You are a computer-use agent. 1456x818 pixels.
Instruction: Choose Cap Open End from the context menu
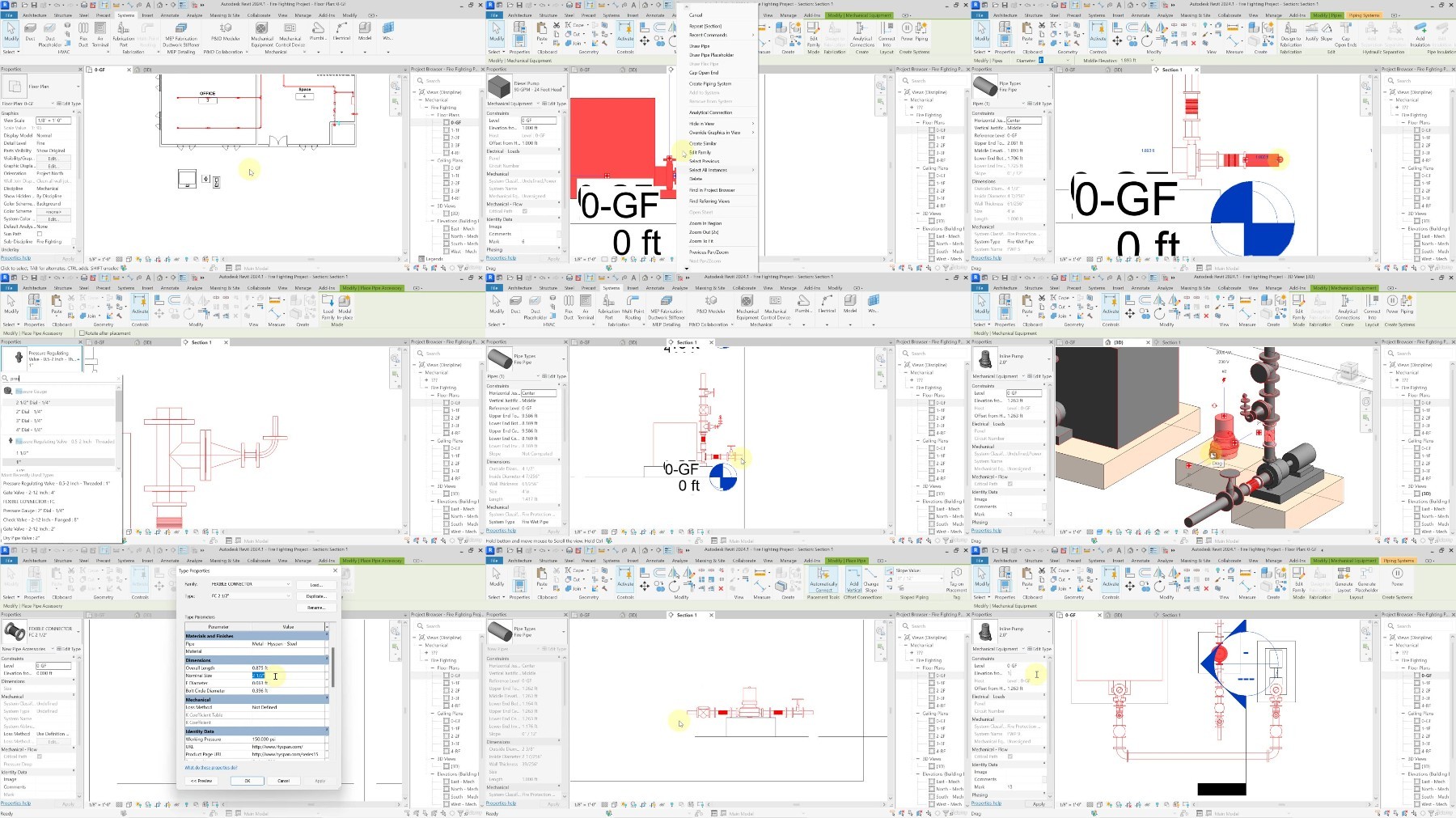704,73
